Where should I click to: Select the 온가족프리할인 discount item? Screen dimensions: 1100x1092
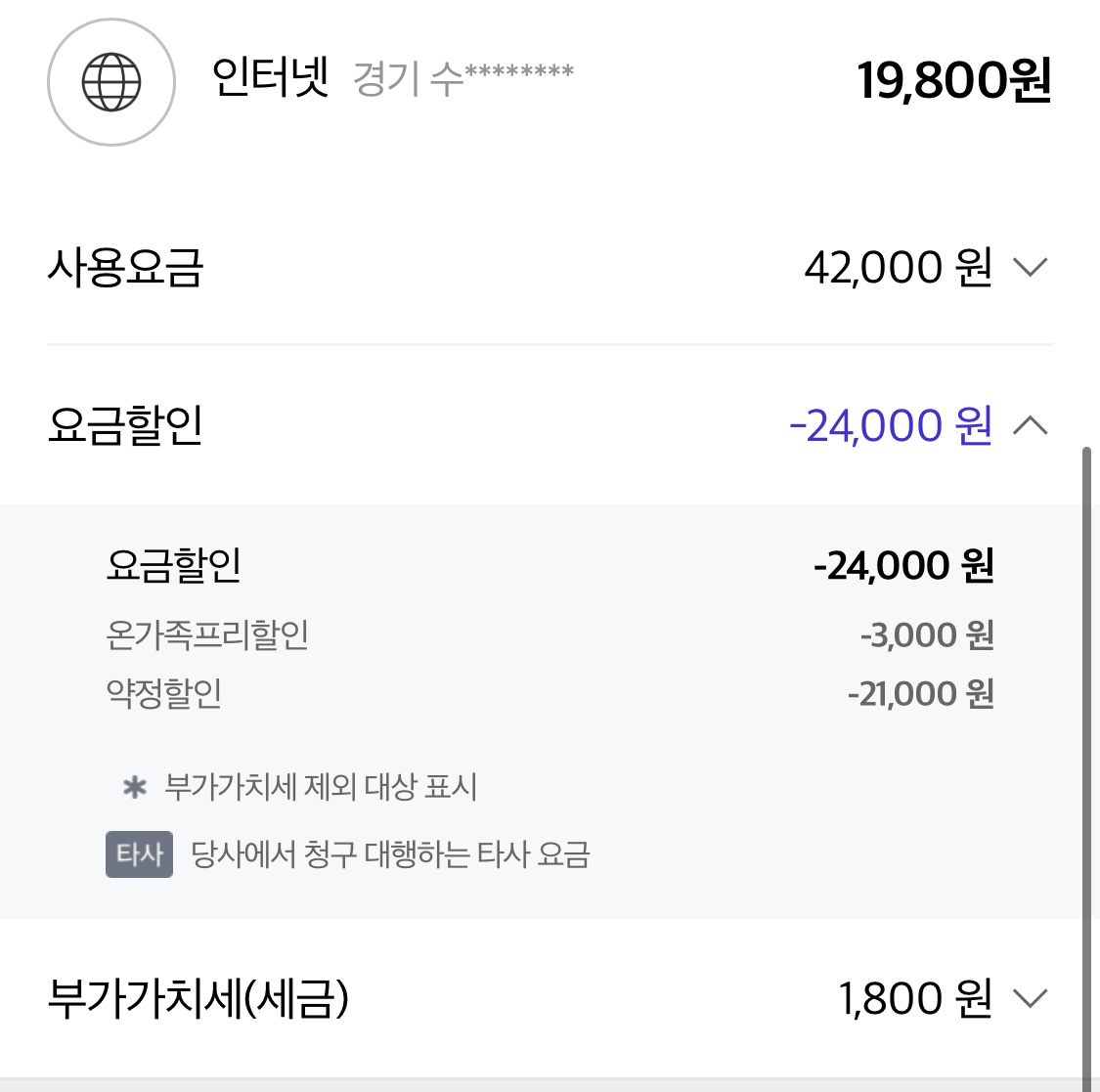point(207,634)
